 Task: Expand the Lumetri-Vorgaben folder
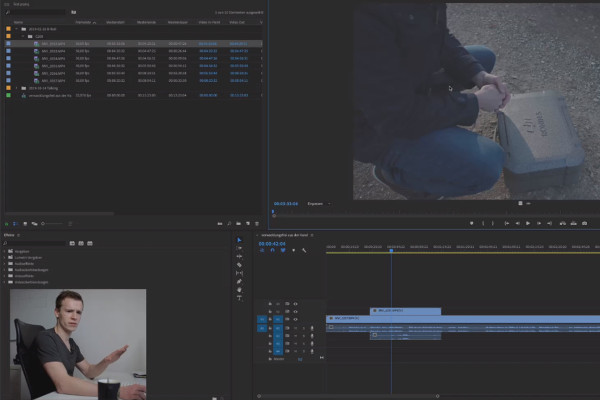point(5,258)
